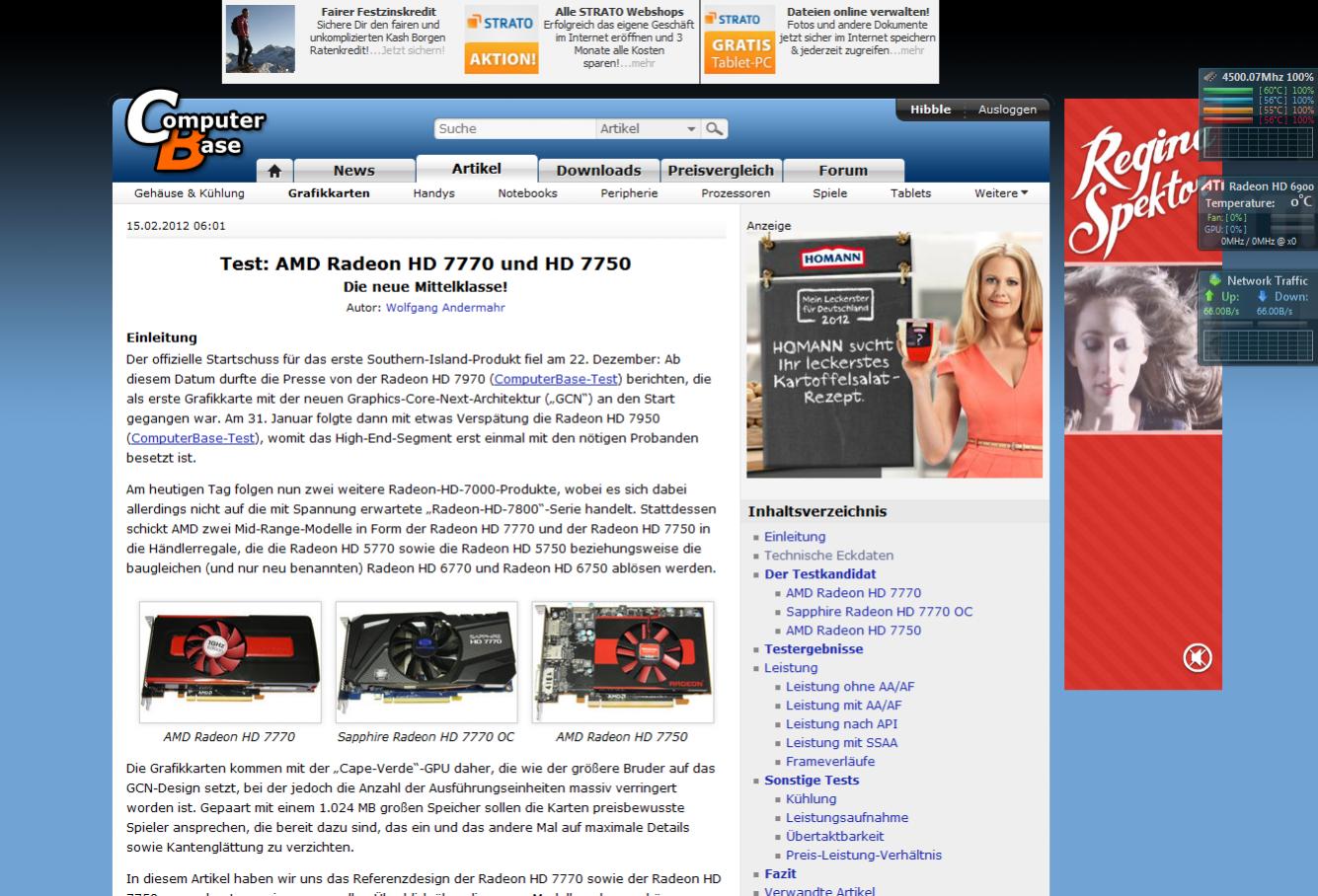The height and width of the screenshot is (896, 1318).
Task: Open the Prozessoren category
Action: point(736,193)
